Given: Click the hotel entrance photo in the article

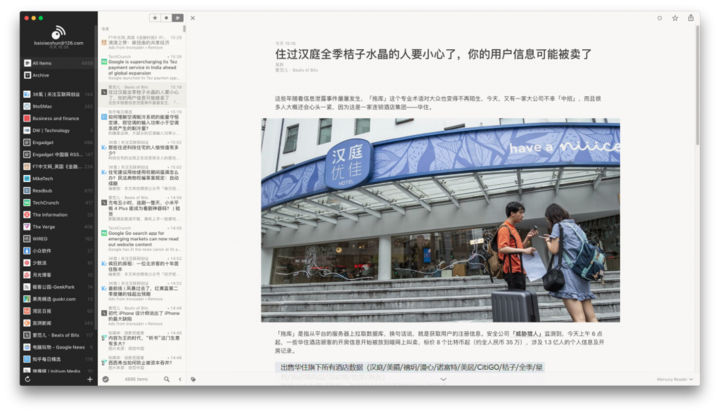Looking at the screenshot, I should (x=440, y=220).
